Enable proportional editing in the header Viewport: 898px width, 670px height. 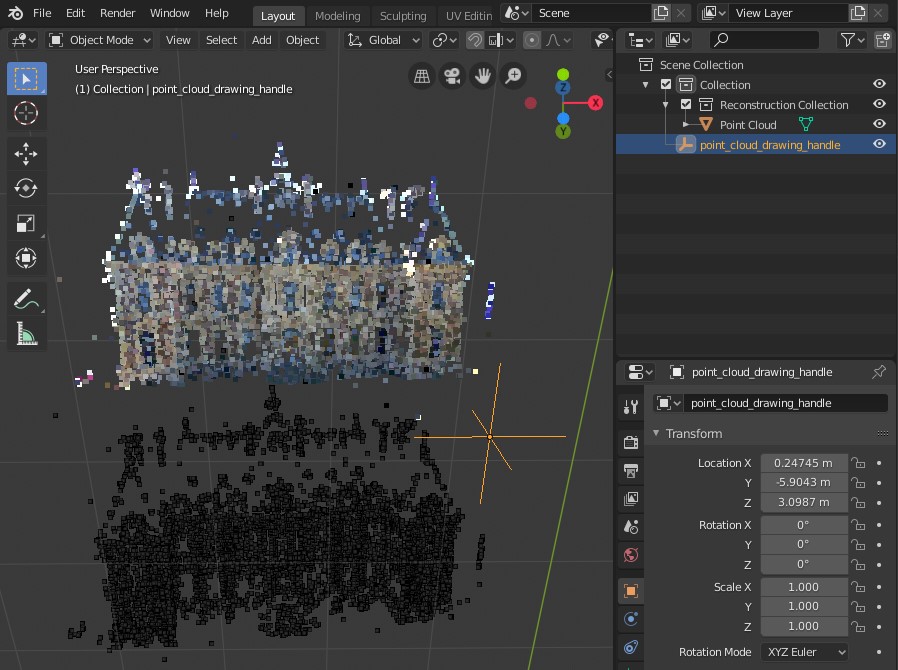pyautogui.click(x=531, y=39)
